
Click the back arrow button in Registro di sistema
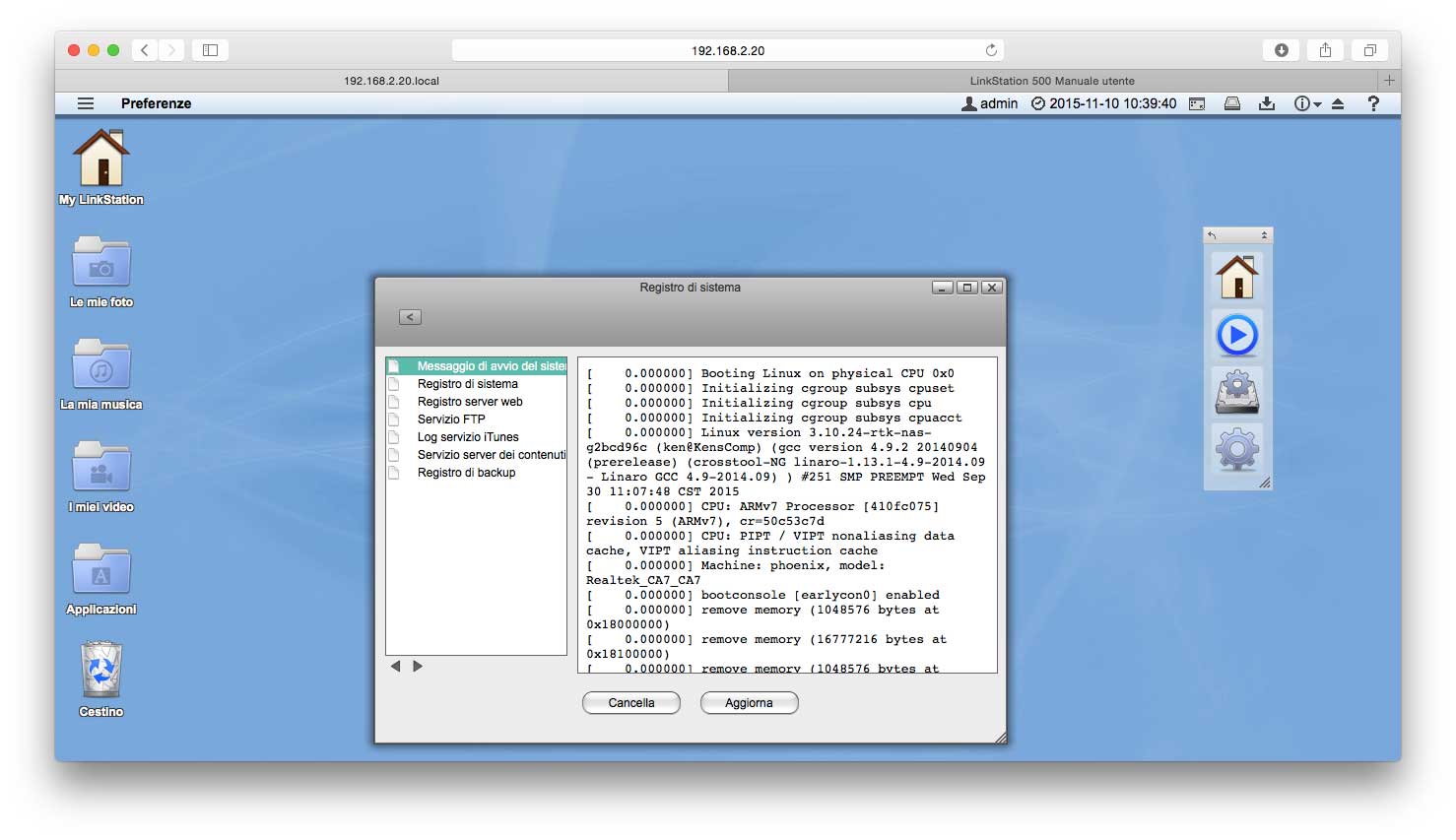[x=411, y=317]
